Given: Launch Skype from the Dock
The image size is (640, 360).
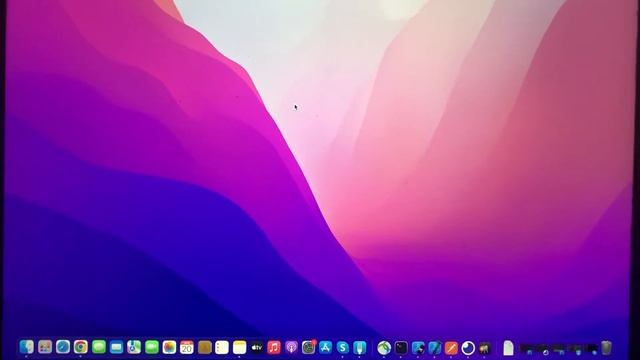Looking at the screenshot, I should tap(342, 347).
